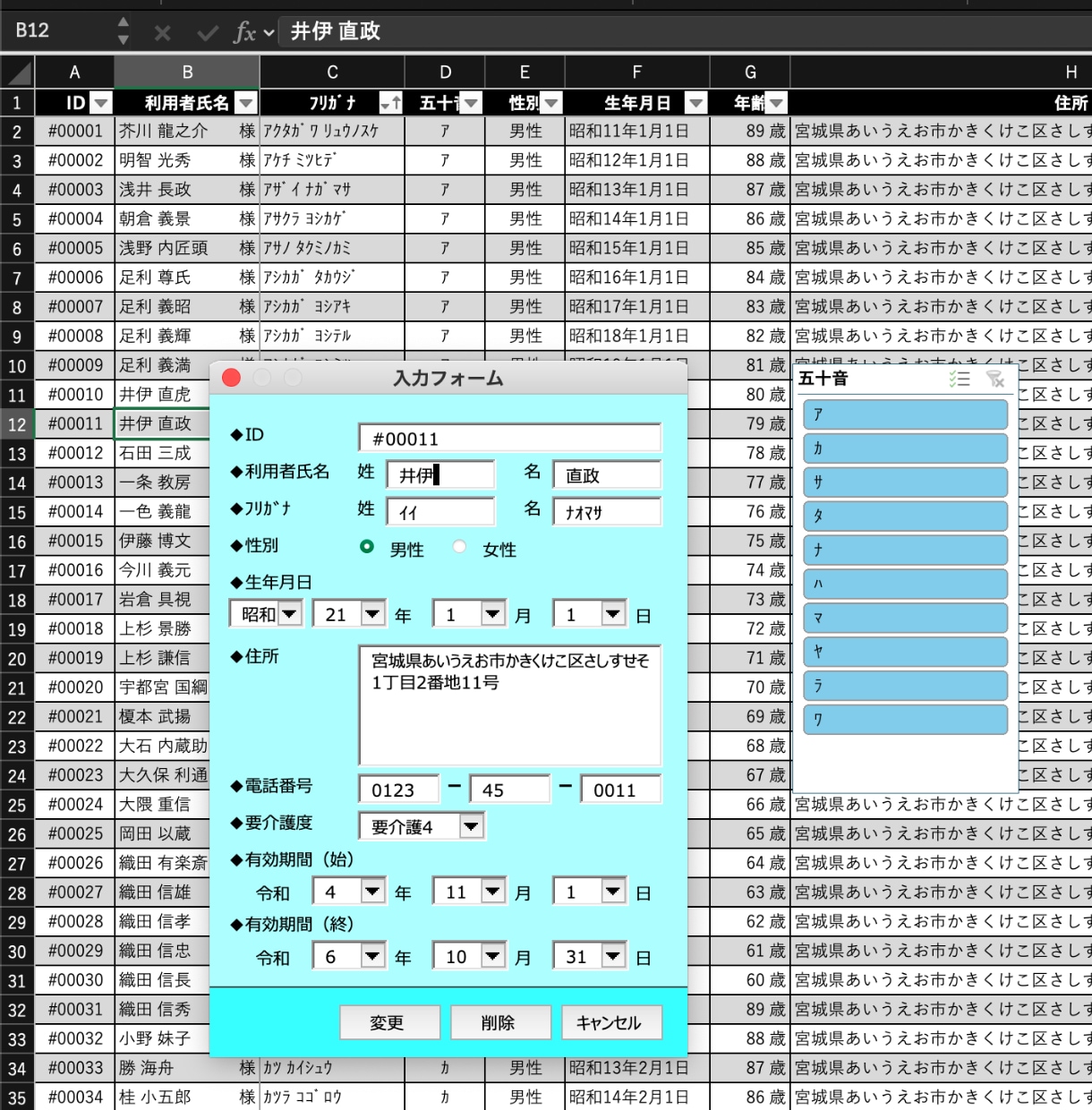
Task: Filter slicer by カ
Action: coord(905,448)
